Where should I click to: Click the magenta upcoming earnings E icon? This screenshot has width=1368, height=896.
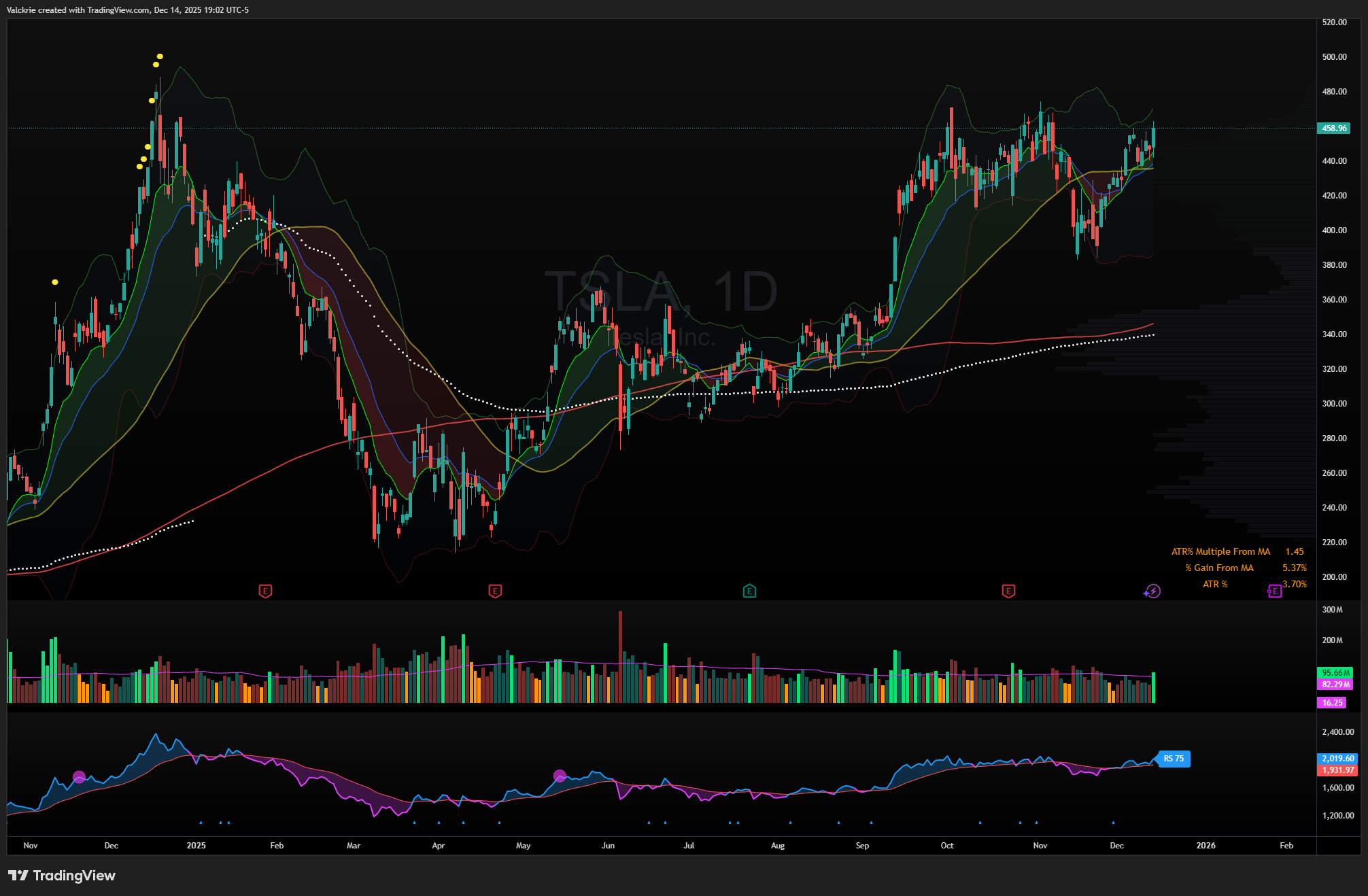coord(1275,591)
